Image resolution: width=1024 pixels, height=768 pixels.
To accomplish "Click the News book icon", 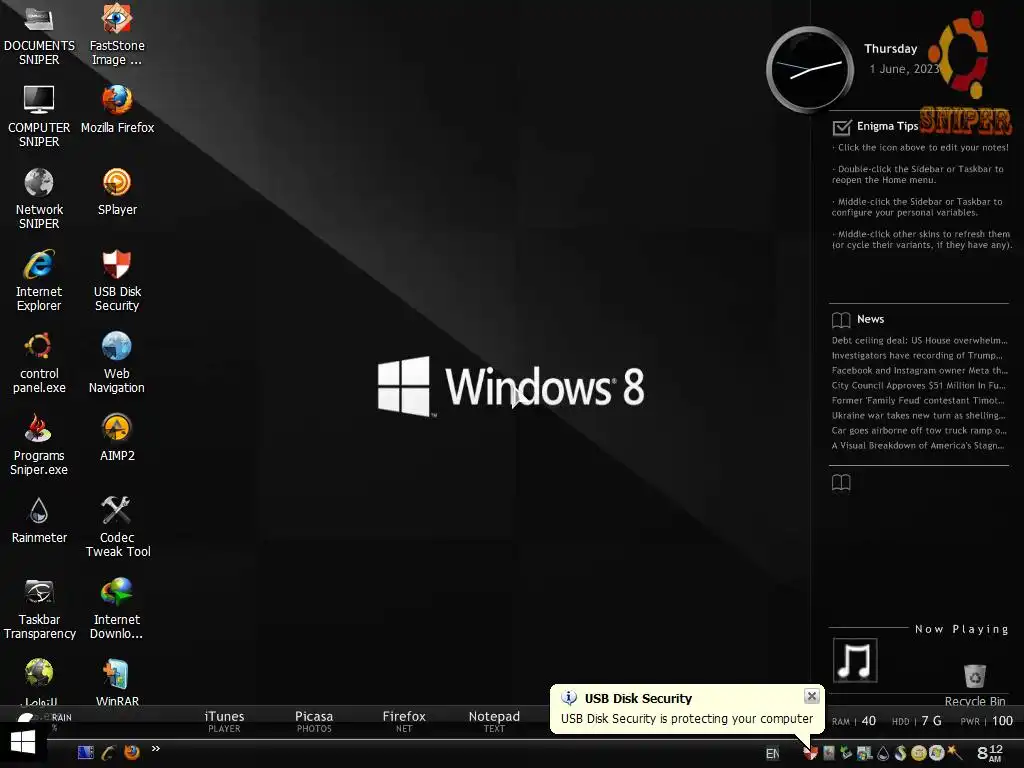I will (841, 319).
